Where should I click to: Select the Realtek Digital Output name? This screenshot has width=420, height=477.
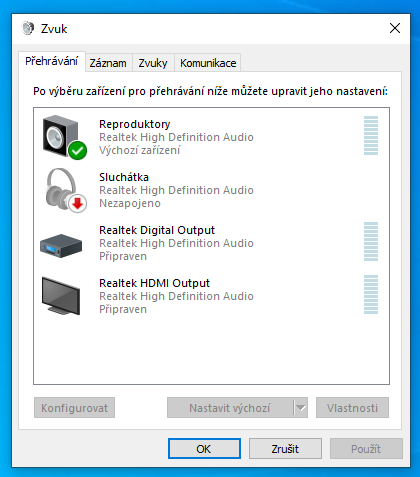(157, 230)
